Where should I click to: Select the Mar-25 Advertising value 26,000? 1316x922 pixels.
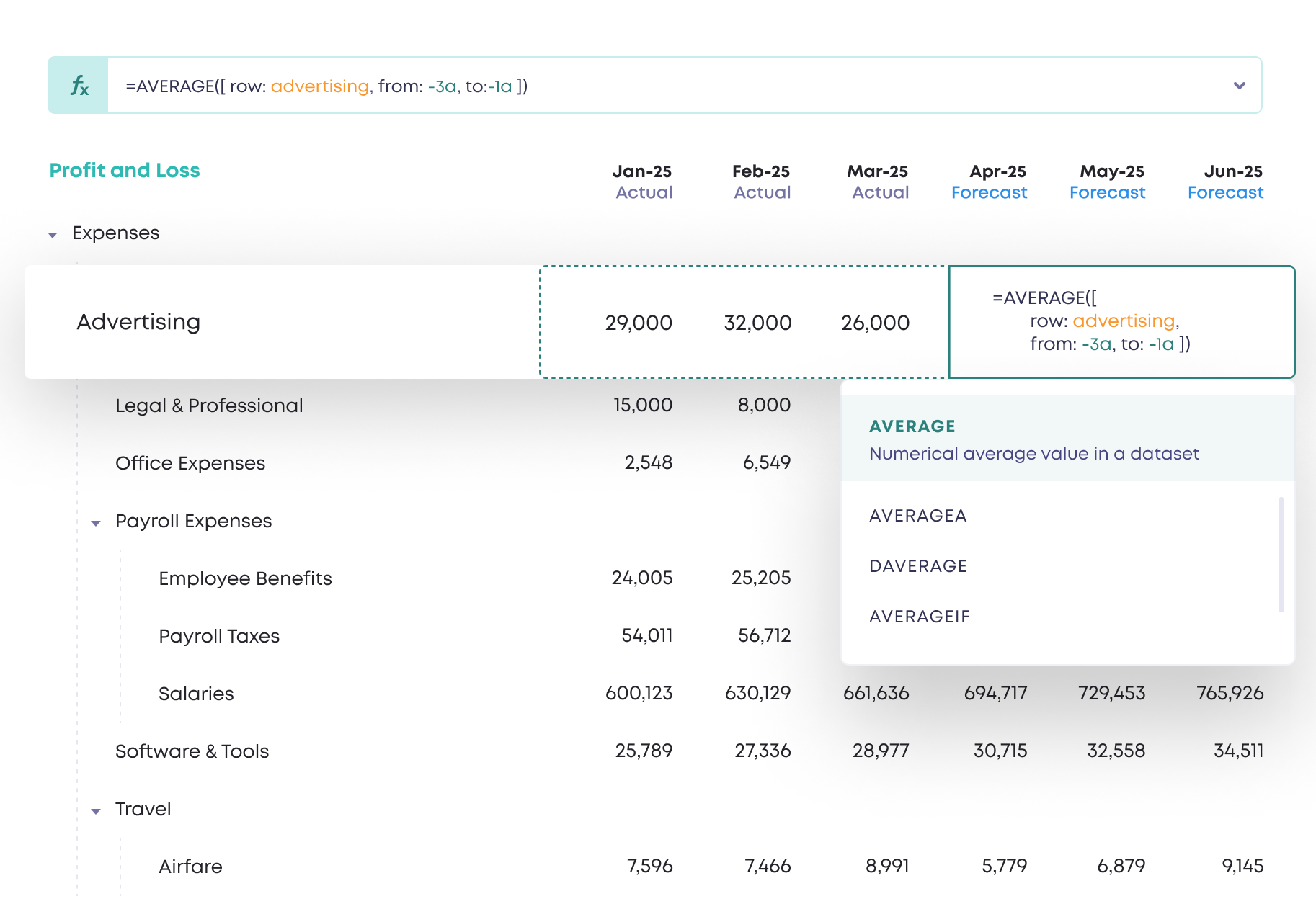(x=876, y=323)
